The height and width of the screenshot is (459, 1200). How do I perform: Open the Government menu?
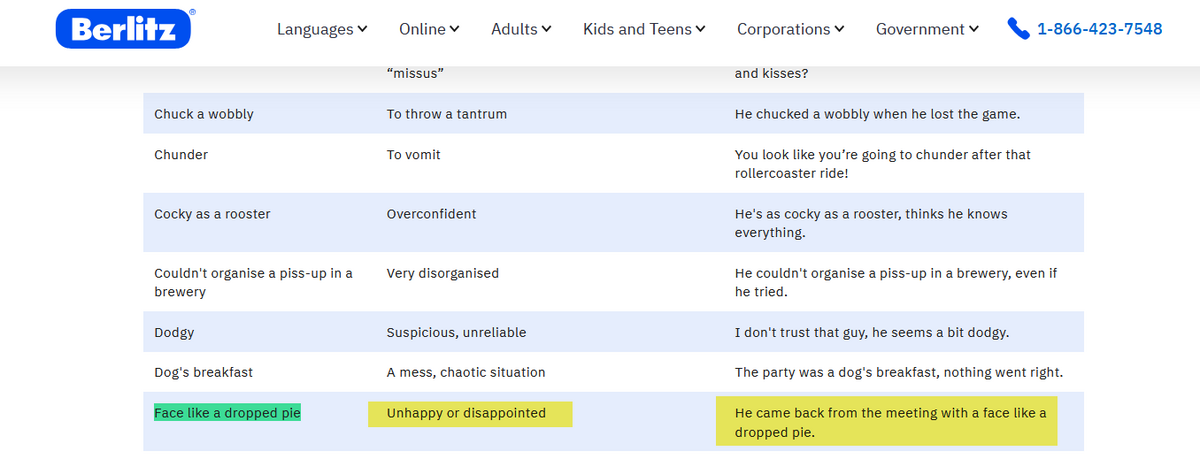926,29
